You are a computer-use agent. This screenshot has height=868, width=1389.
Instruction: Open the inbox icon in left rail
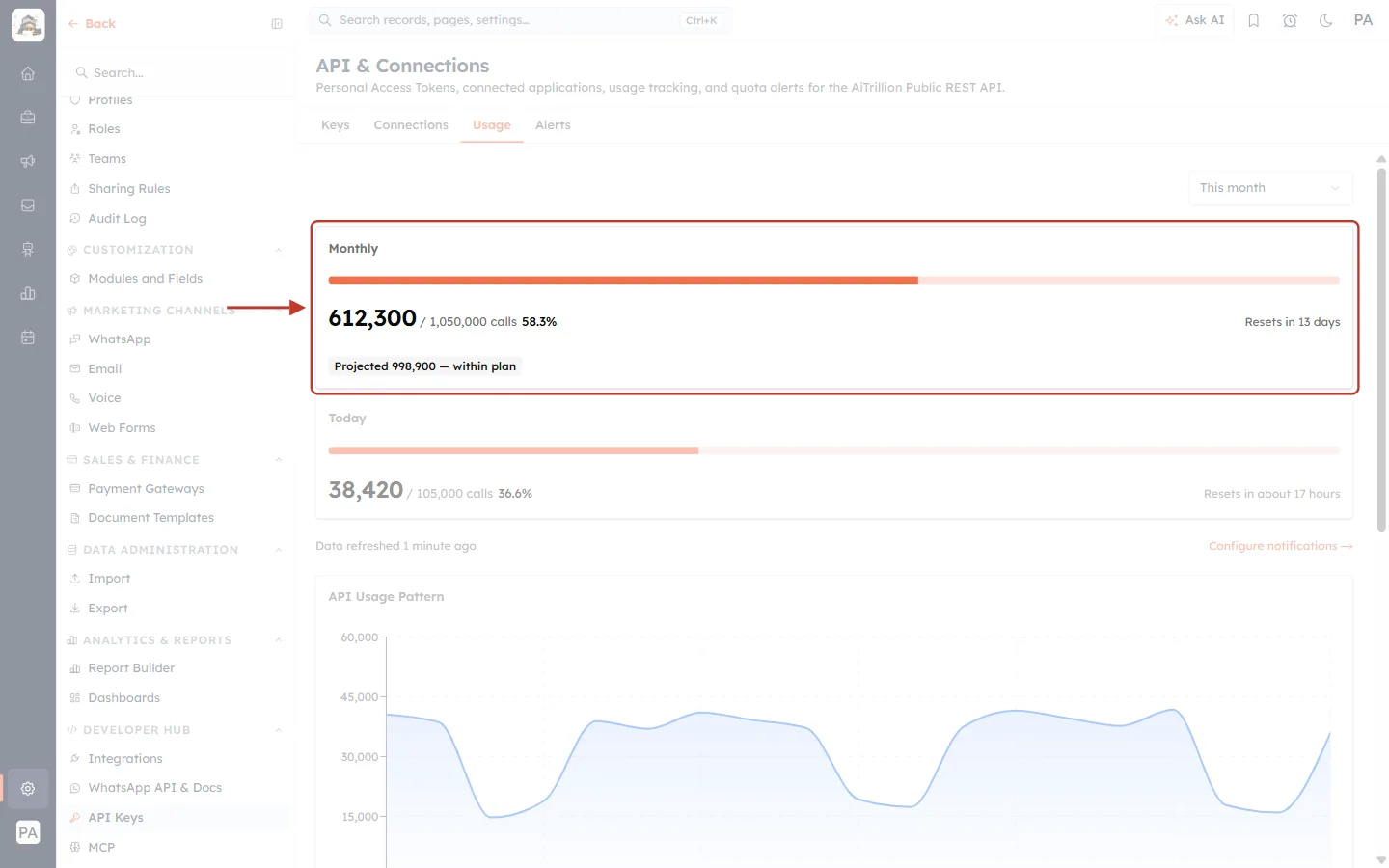[x=28, y=205]
